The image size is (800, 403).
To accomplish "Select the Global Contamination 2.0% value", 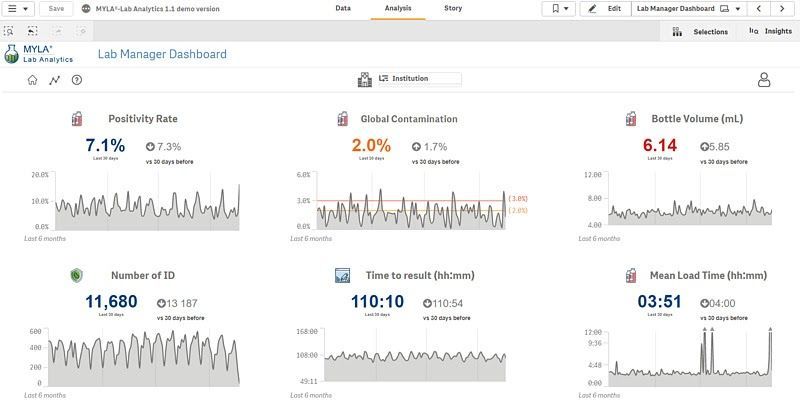I will (x=371, y=146).
